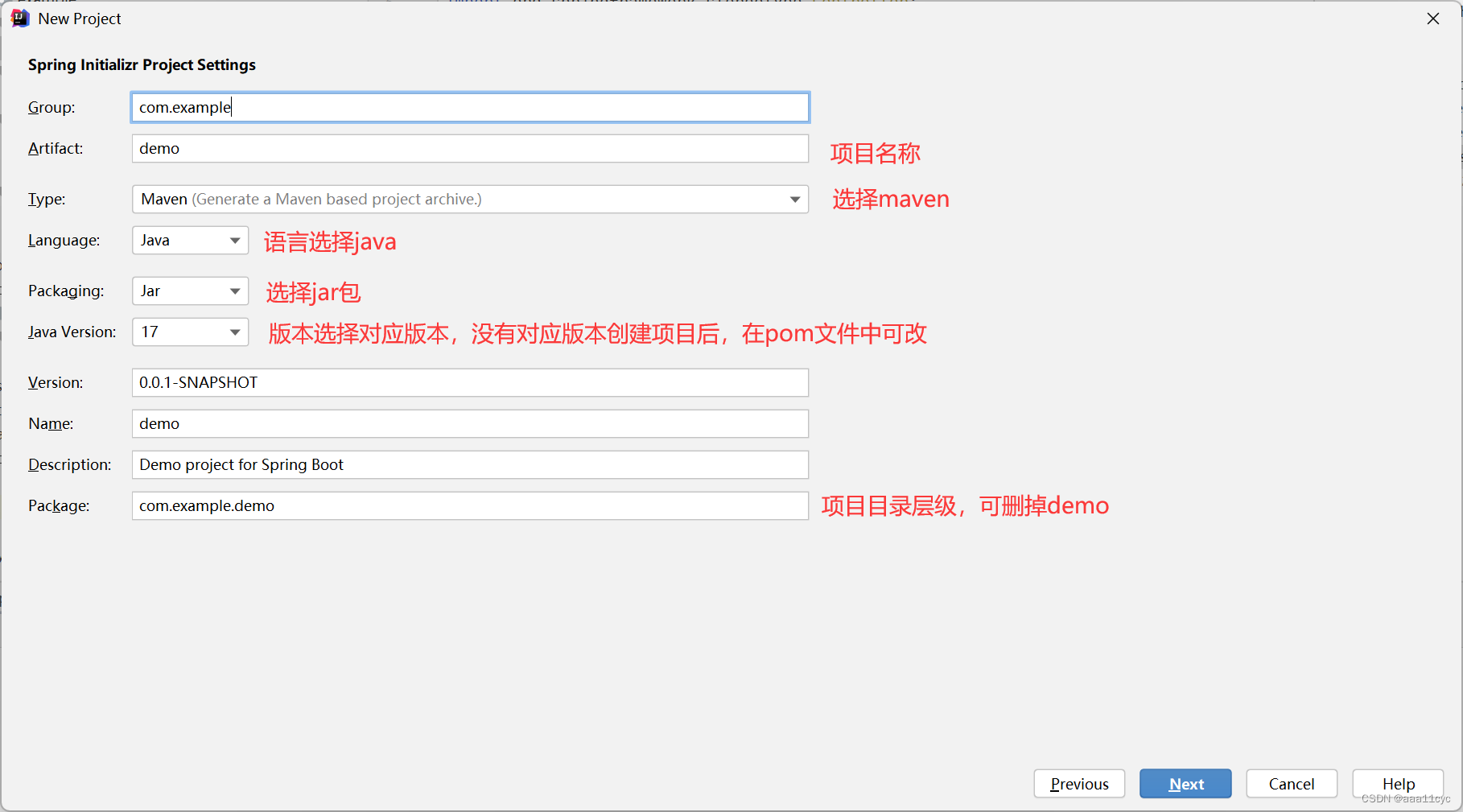The width and height of the screenshot is (1463, 812).
Task: Proceed with the Next button
Action: point(1185,784)
